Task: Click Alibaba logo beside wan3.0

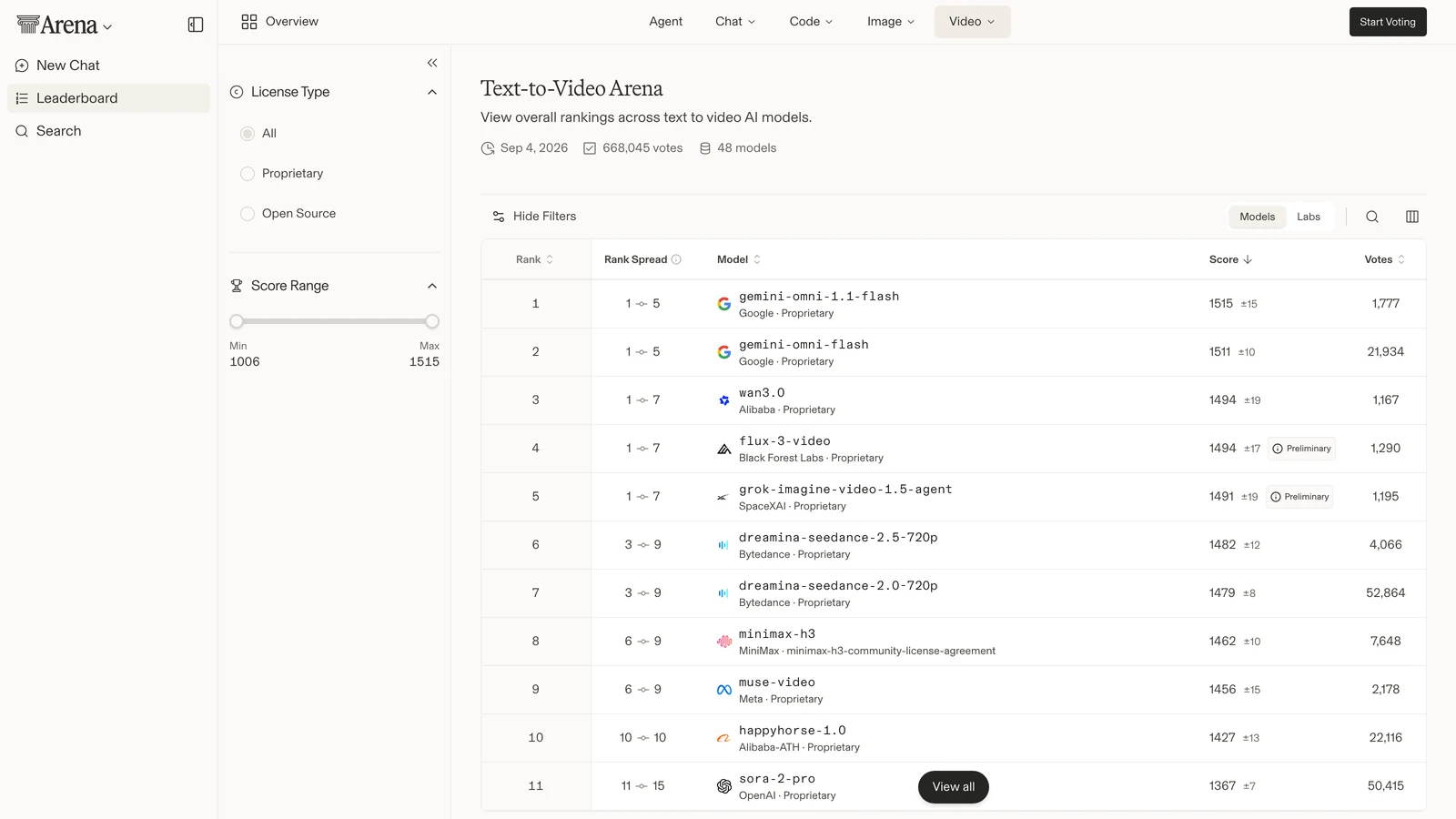Action: 724,400
